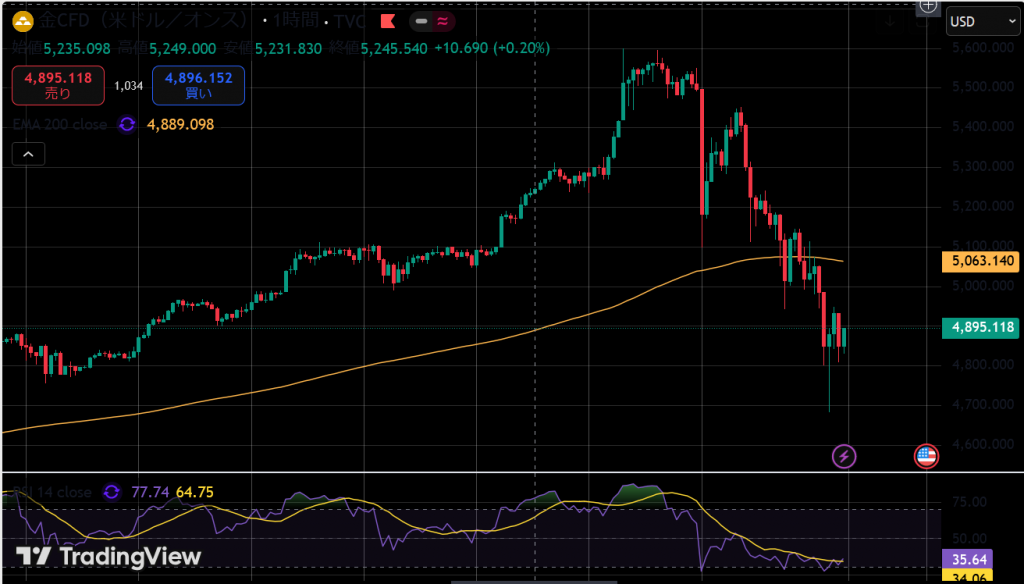Click the EMA 200 close legend label
1024x584 pixels.
[62, 124]
